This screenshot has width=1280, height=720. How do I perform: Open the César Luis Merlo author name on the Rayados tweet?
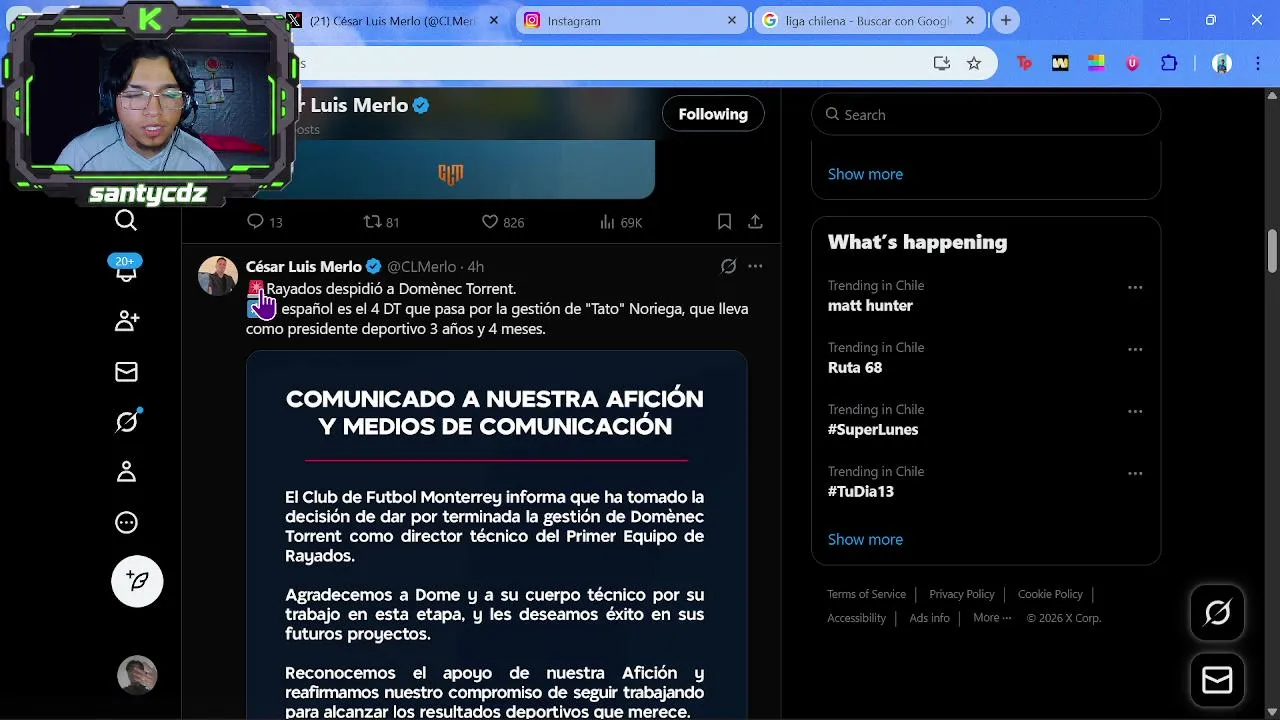pos(303,266)
